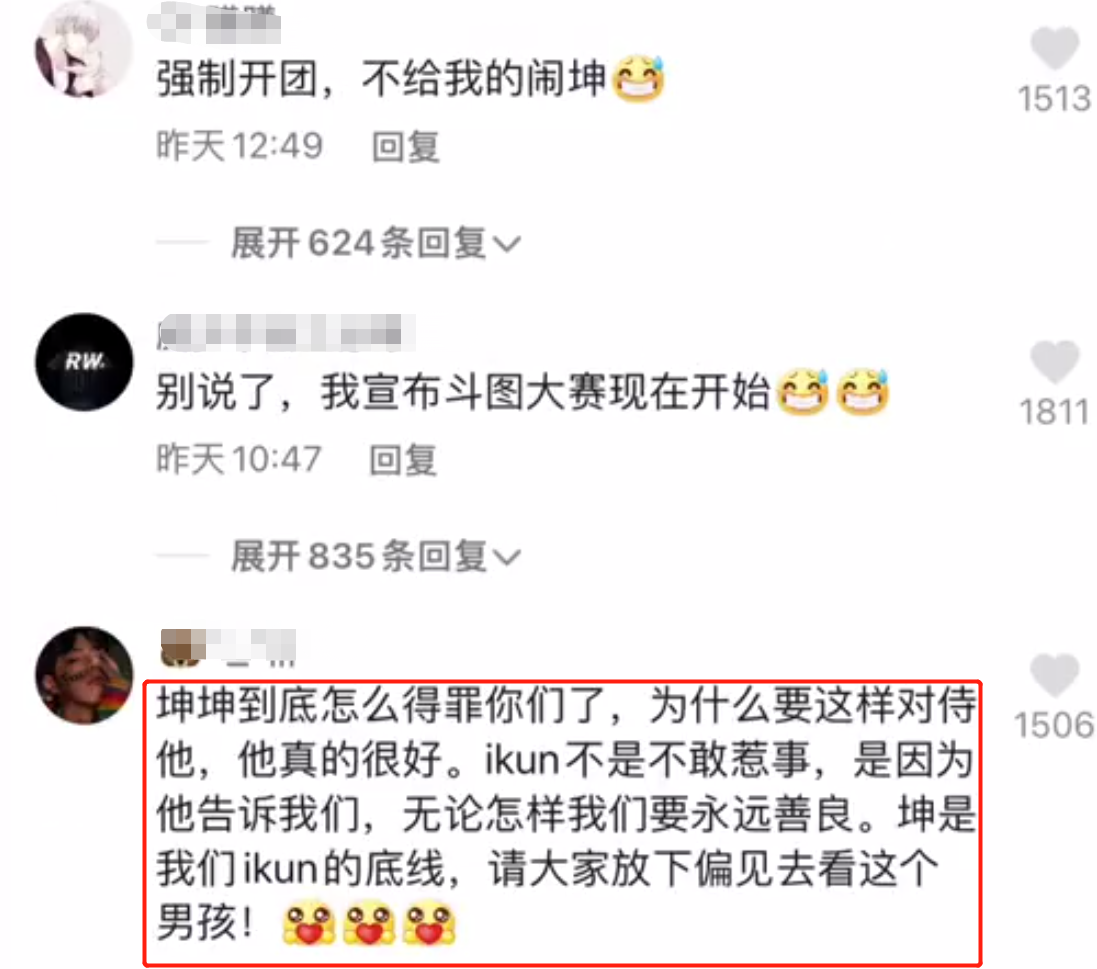Image resolution: width=1097 pixels, height=969 pixels.
Task: Reply to the comment posted at 12:49
Action: tap(406, 147)
